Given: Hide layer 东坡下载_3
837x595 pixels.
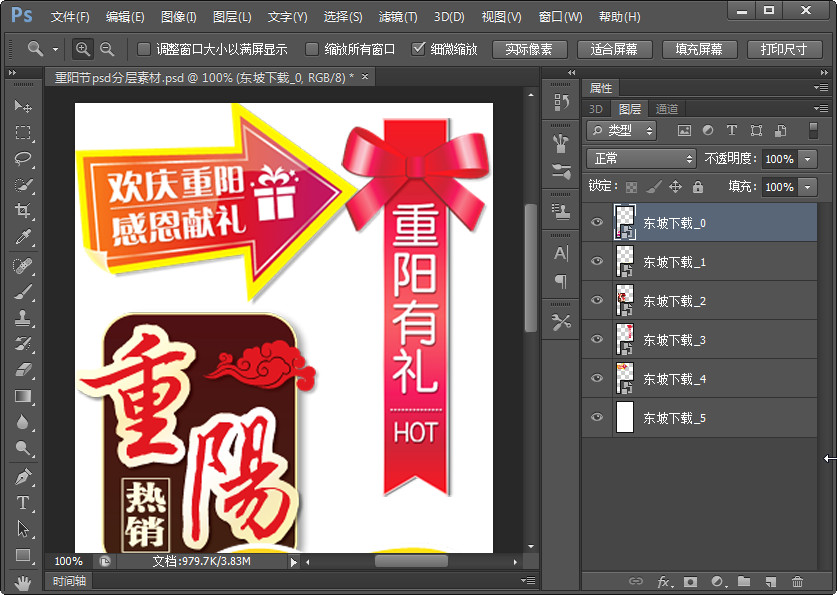Looking at the screenshot, I should point(597,339).
